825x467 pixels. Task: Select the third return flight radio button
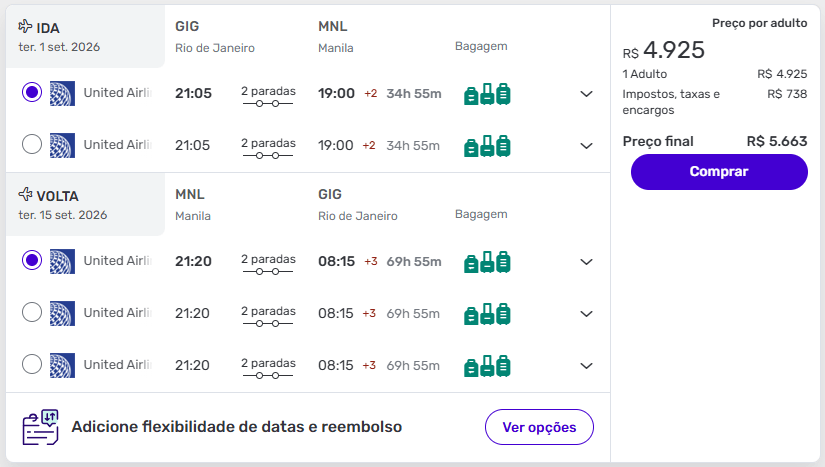32,365
